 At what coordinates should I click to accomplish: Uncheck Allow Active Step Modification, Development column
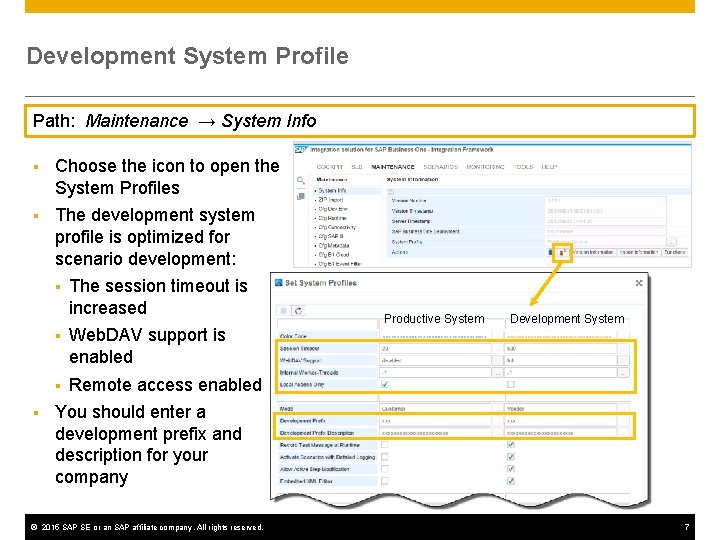click(511, 469)
